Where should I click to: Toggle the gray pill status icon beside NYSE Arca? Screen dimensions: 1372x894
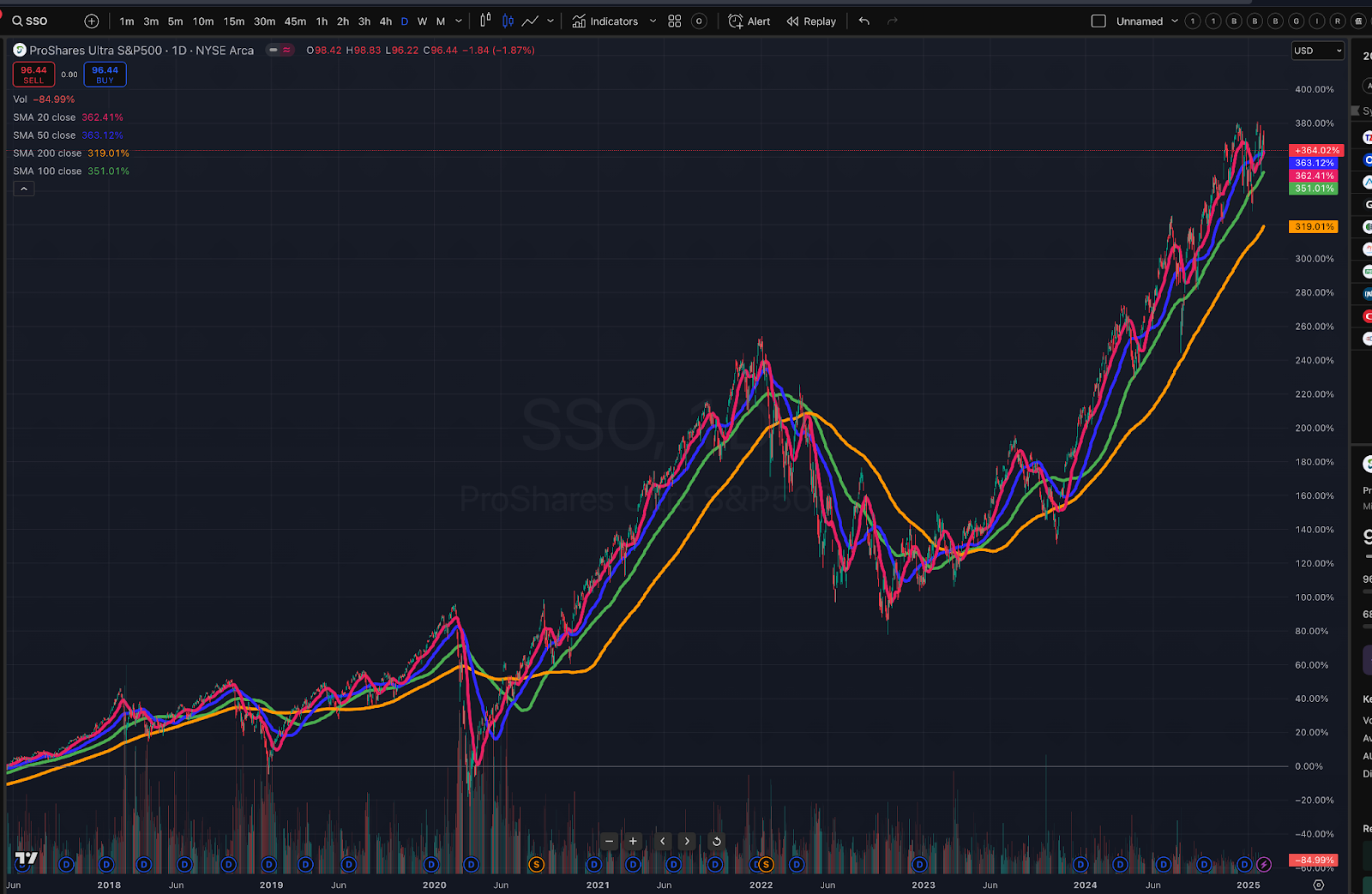pos(274,50)
